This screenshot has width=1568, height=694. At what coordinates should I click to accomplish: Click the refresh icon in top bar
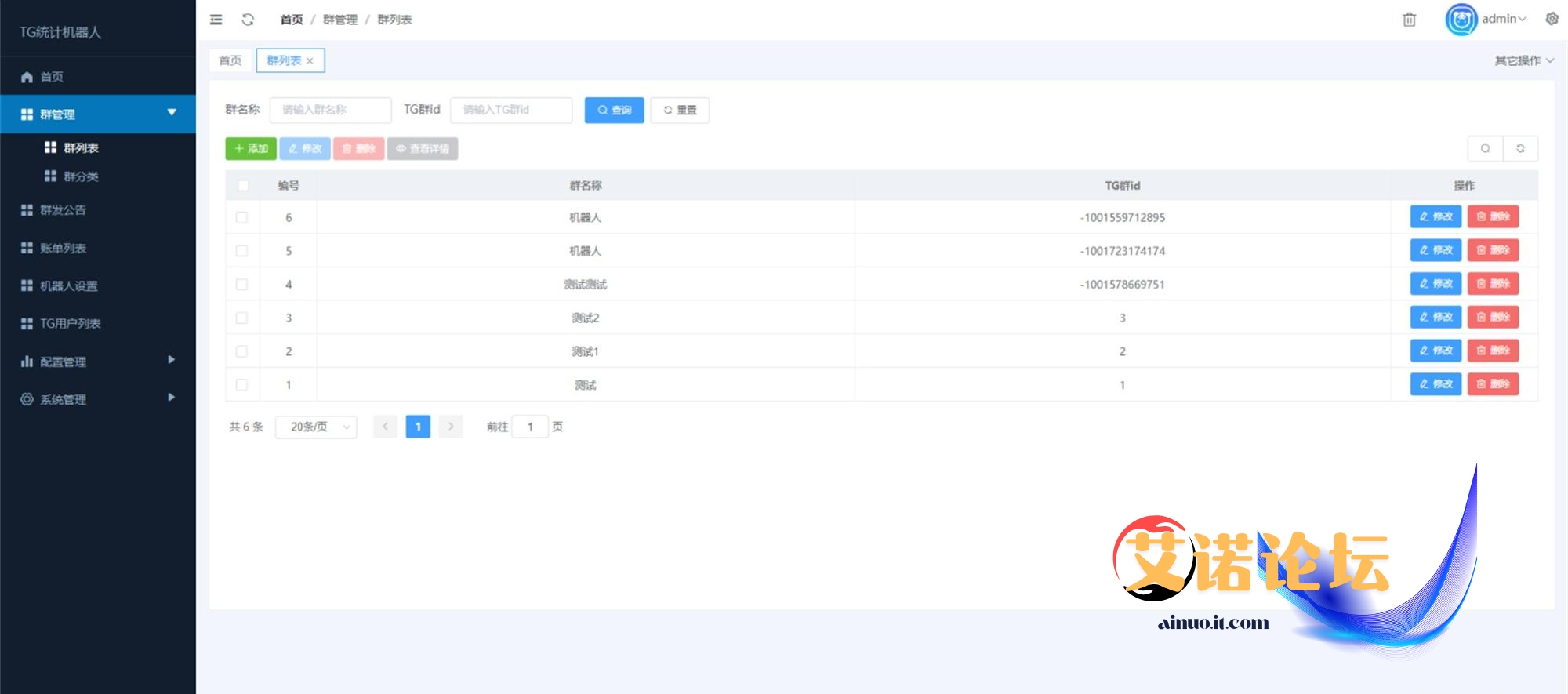point(248,20)
